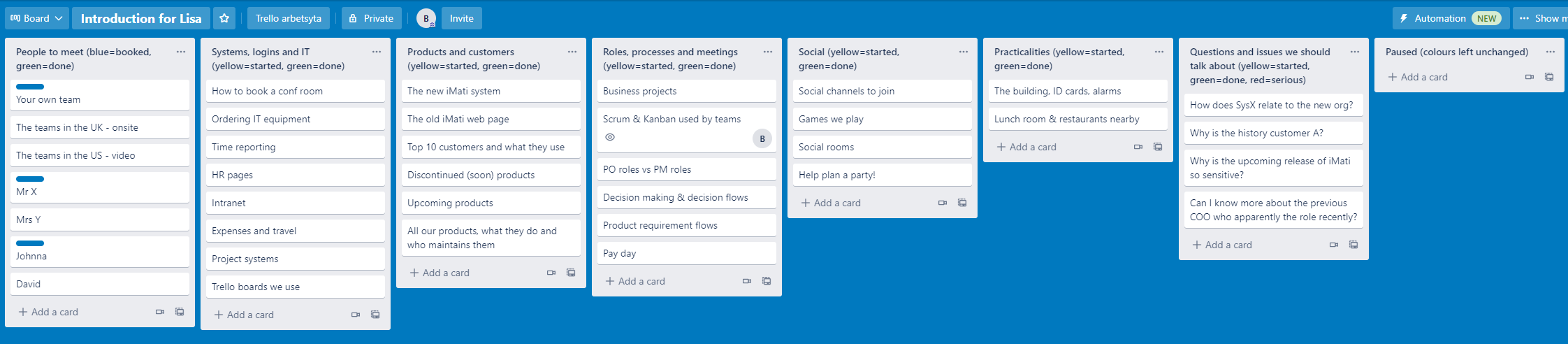Click template icon in Products and customers list

(571, 273)
